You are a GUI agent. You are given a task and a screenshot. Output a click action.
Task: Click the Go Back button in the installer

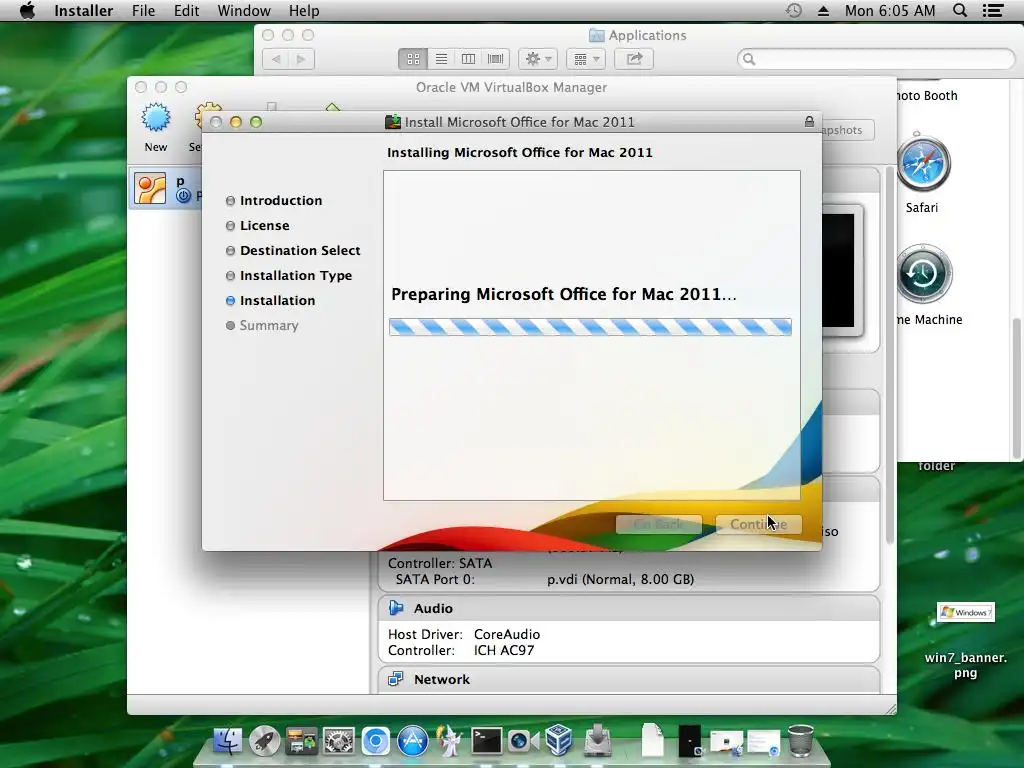[658, 524]
